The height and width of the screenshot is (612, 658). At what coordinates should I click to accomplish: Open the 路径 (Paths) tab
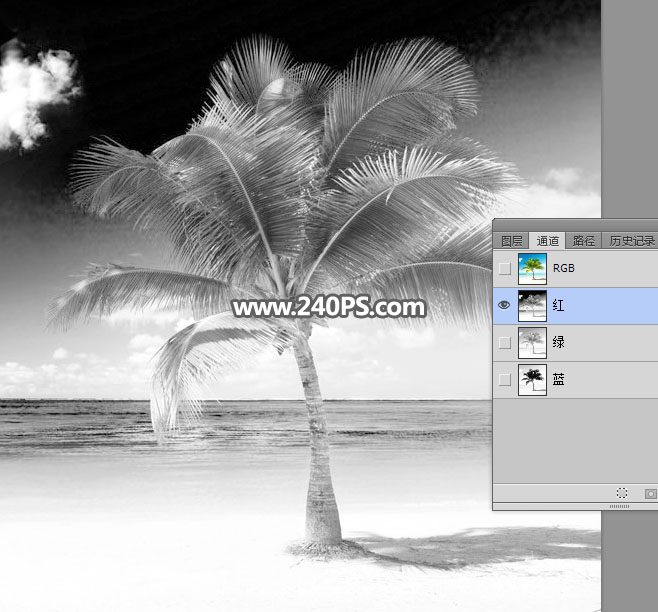point(584,241)
